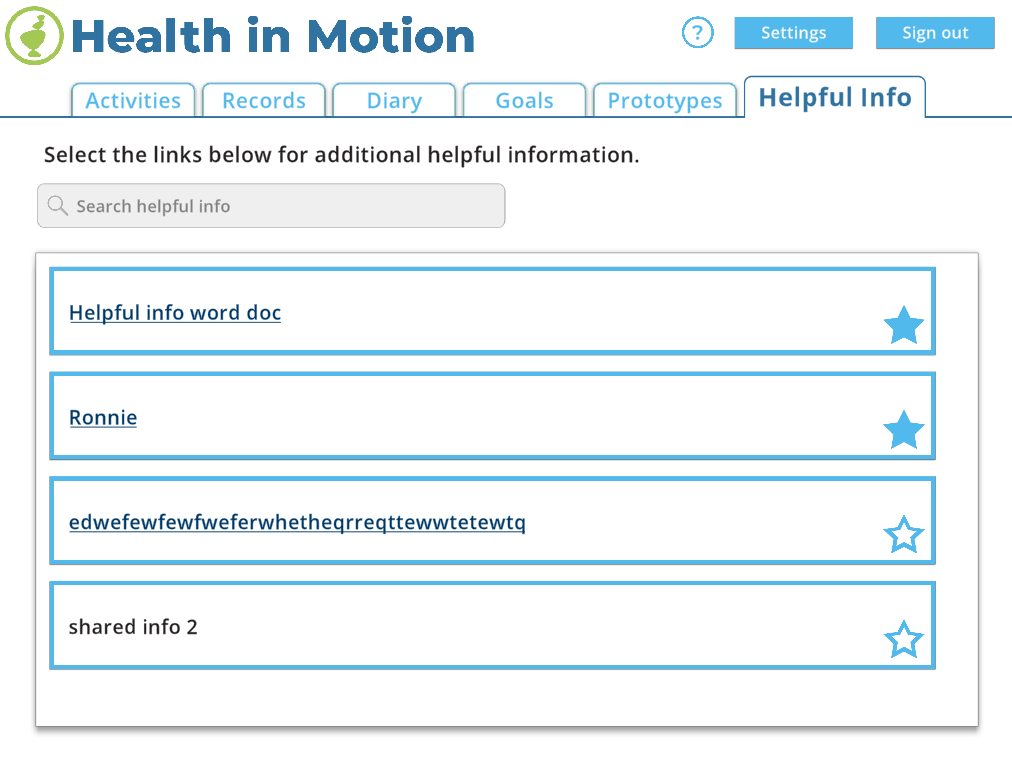Unfavorite the Helpful info word doc star

[903, 326]
